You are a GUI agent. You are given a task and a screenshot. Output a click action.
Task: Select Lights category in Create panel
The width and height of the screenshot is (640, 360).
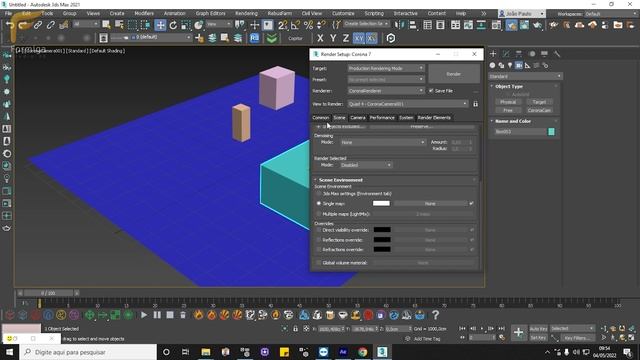point(510,65)
